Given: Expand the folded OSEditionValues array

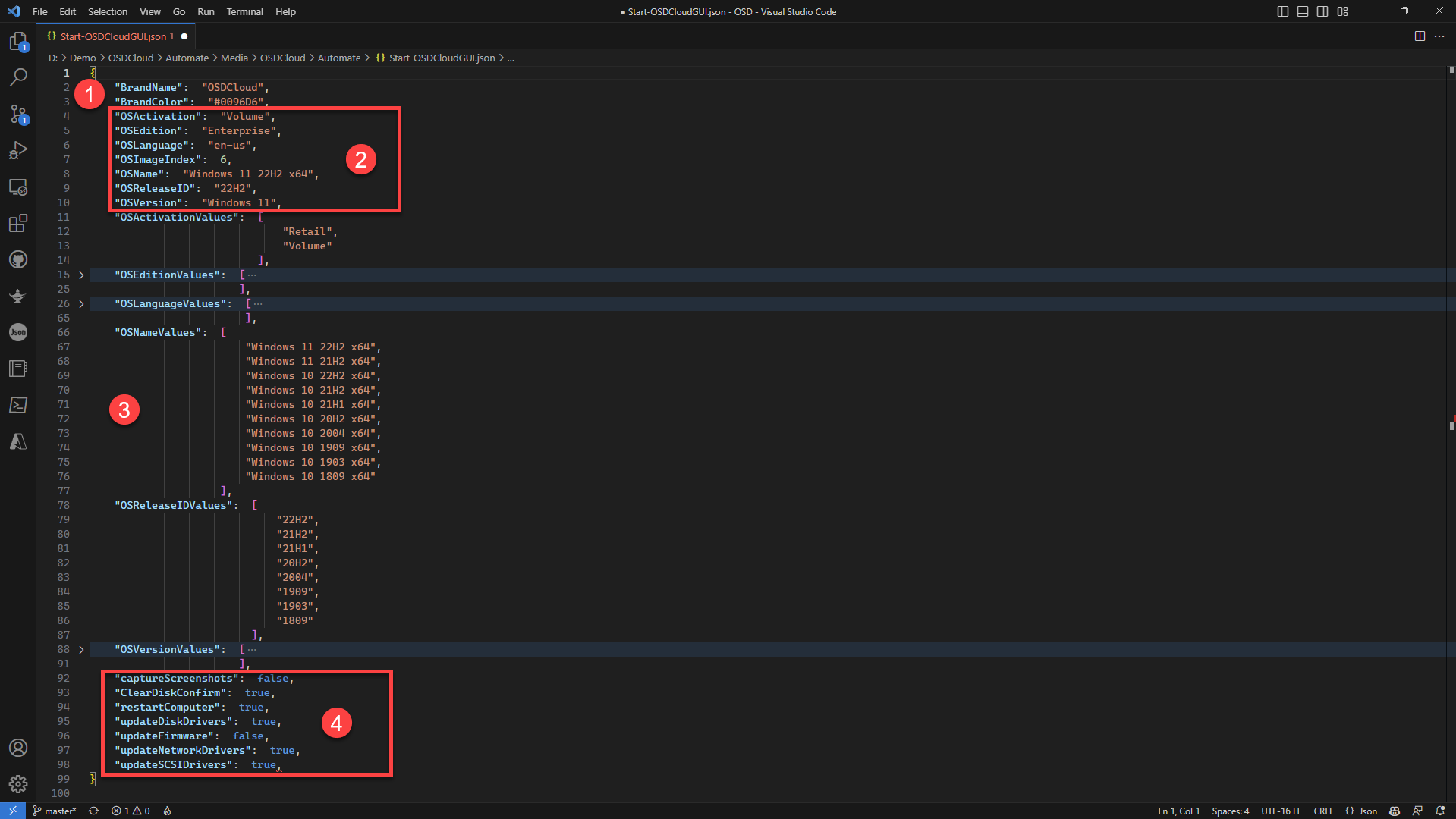Looking at the screenshot, I should pyautogui.click(x=82, y=275).
